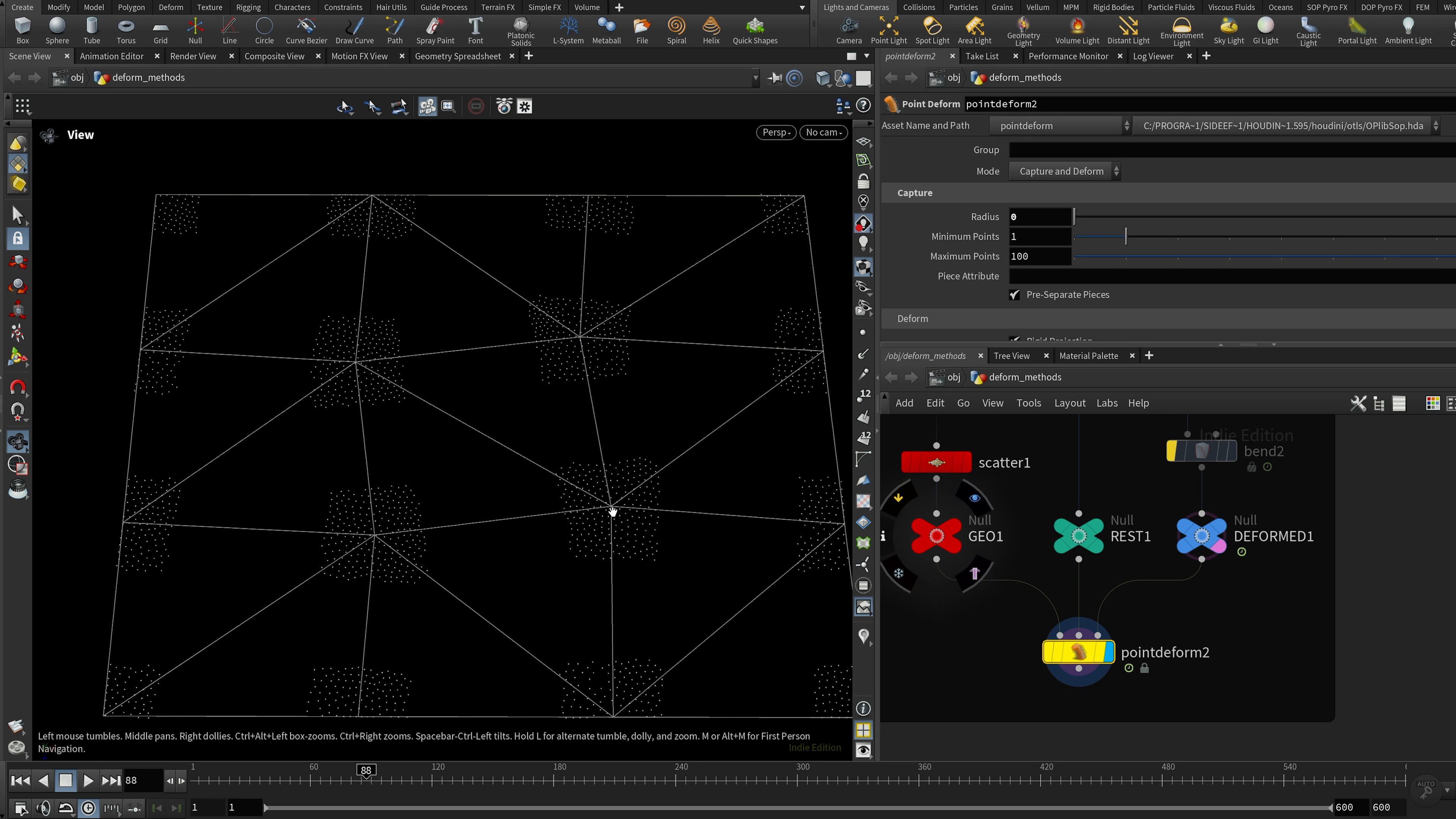Adjust the Minimum Points slider
Image resolution: width=1456 pixels, height=819 pixels.
tap(1125, 237)
